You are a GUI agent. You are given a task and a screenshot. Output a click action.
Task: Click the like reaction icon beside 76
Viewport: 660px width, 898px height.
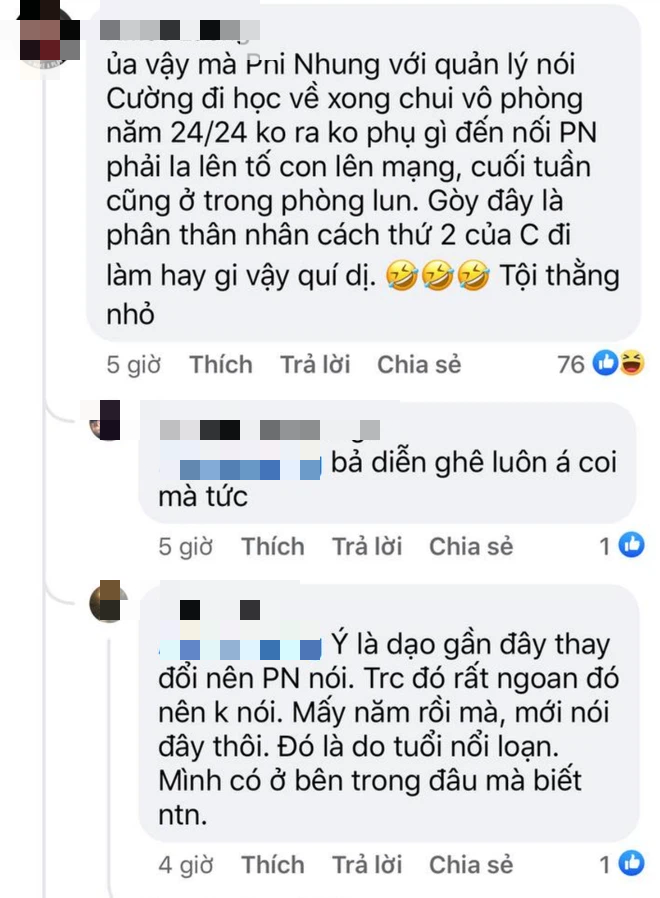click(605, 363)
